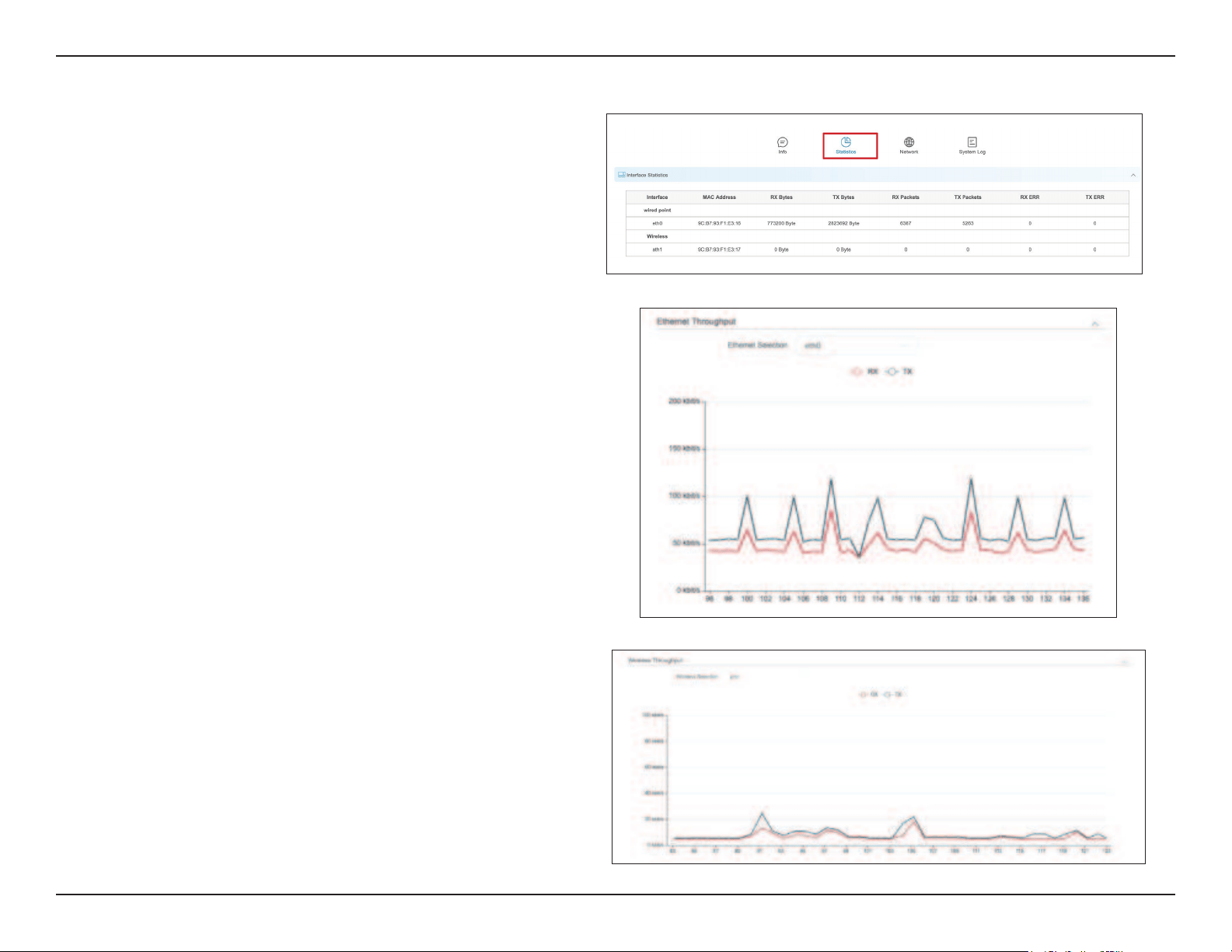
Task: Click the dip point at 112 on Ethernet chart
Action: click(x=859, y=556)
